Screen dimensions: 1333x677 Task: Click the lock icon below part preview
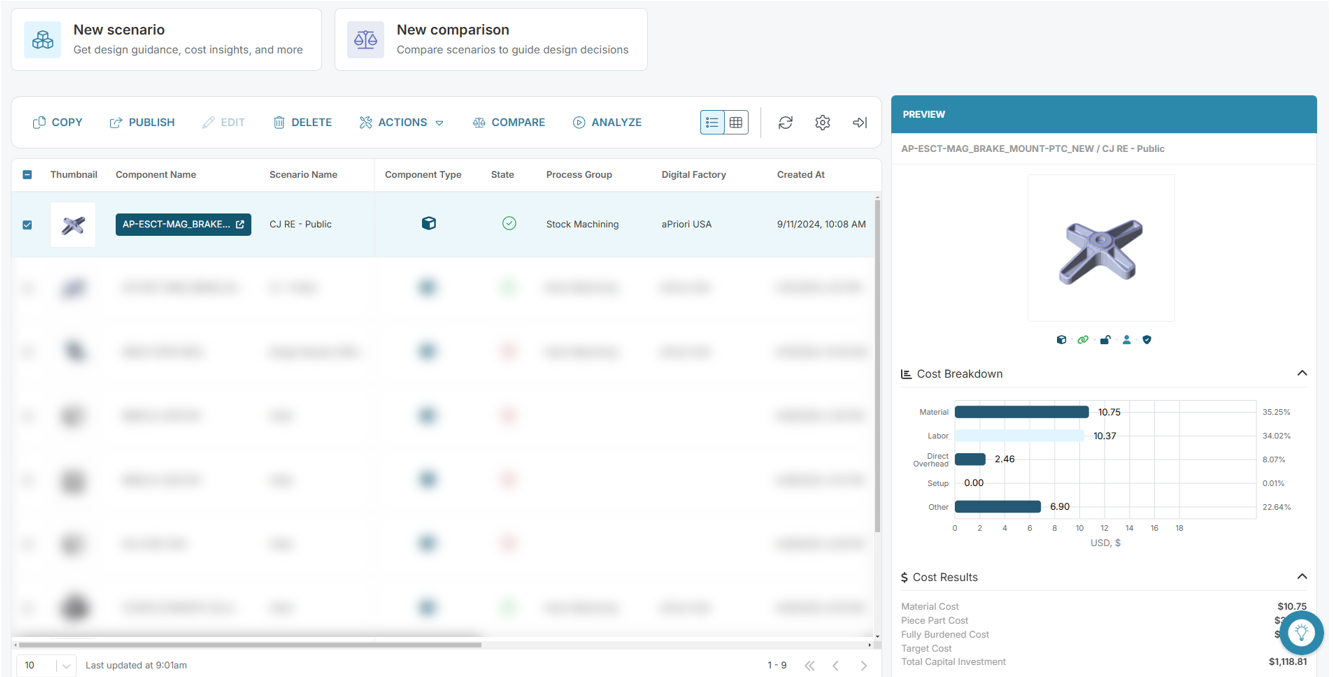click(x=1105, y=340)
